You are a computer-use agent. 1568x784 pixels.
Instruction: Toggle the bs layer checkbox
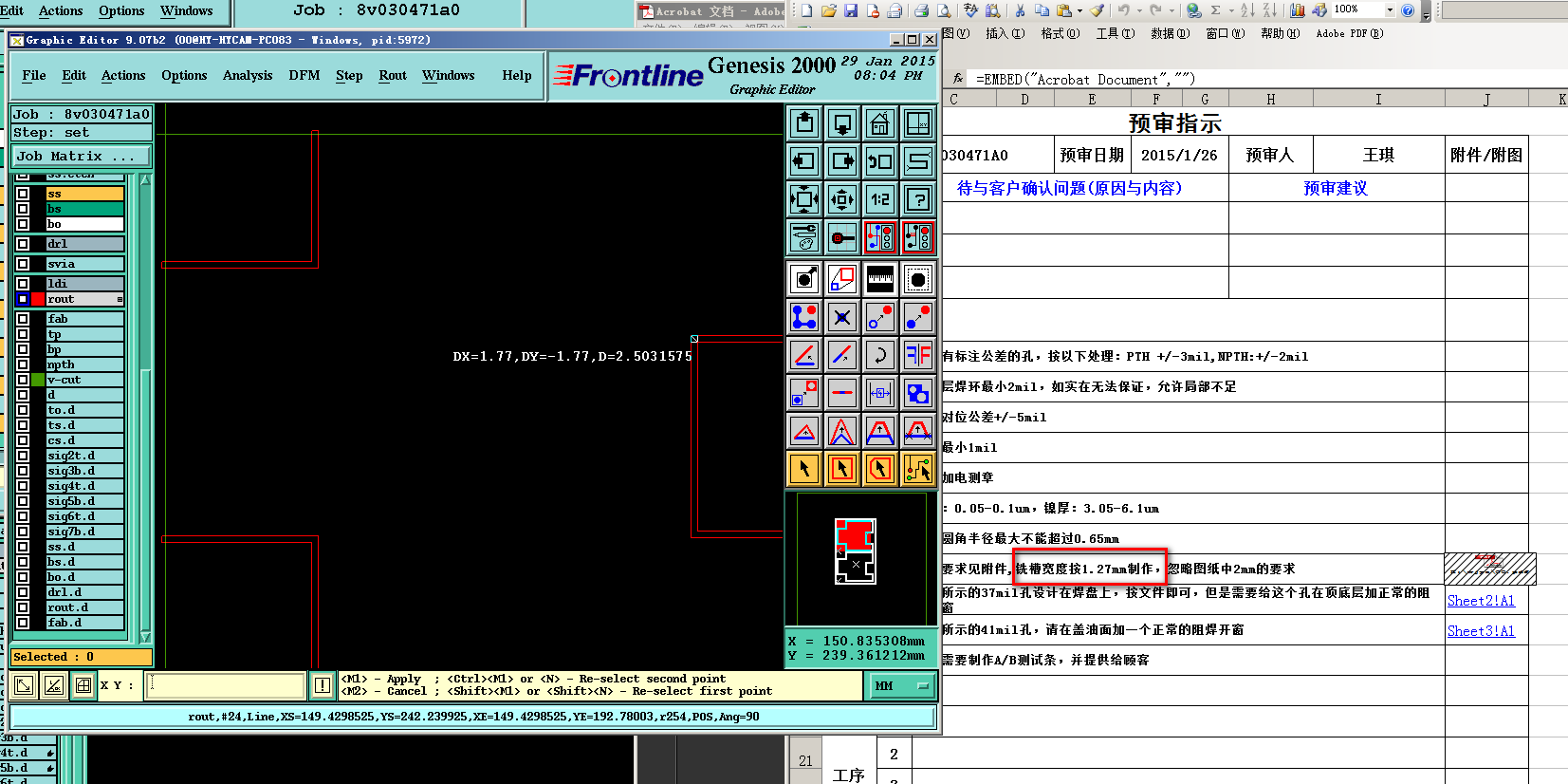(x=23, y=209)
